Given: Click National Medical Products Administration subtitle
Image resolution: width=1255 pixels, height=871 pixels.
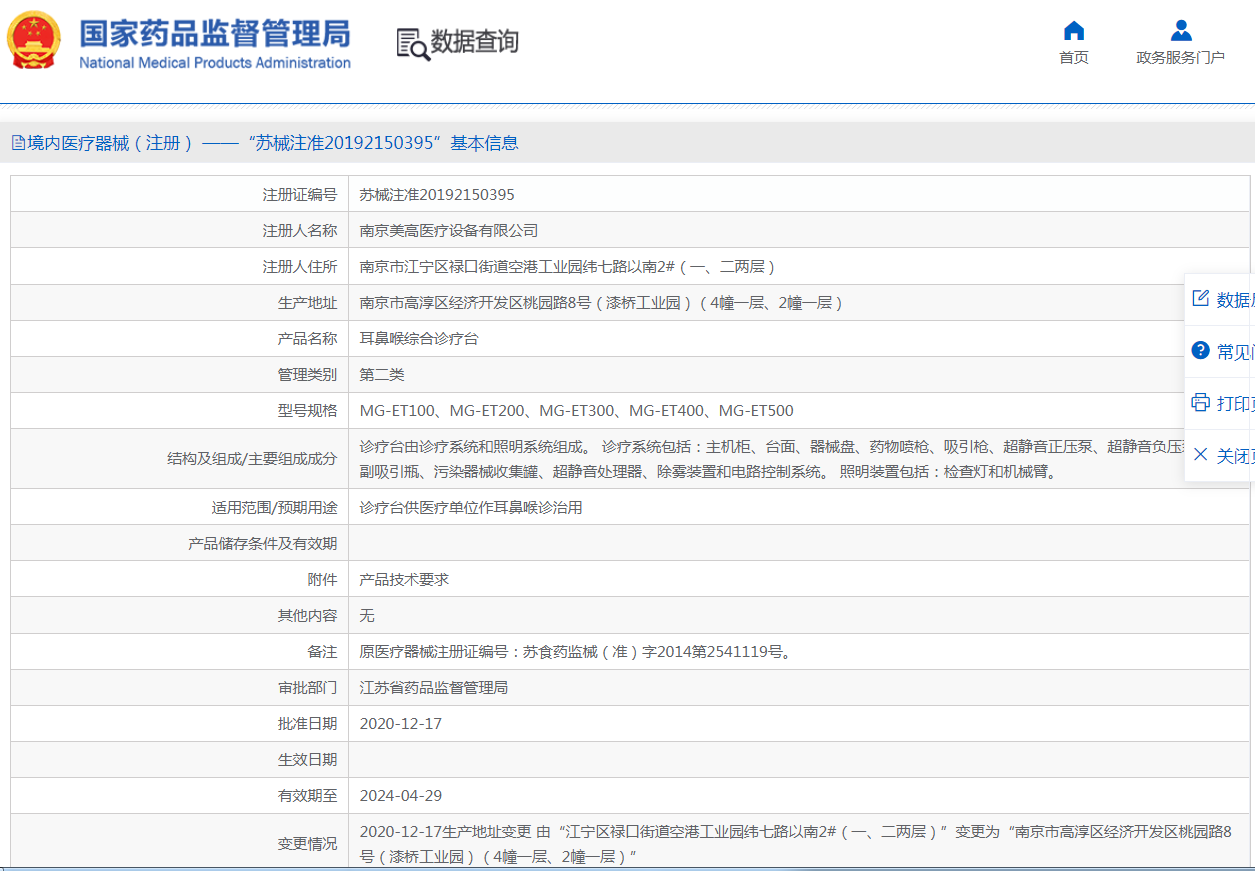Looking at the screenshot, I should [x=215, y=63].
